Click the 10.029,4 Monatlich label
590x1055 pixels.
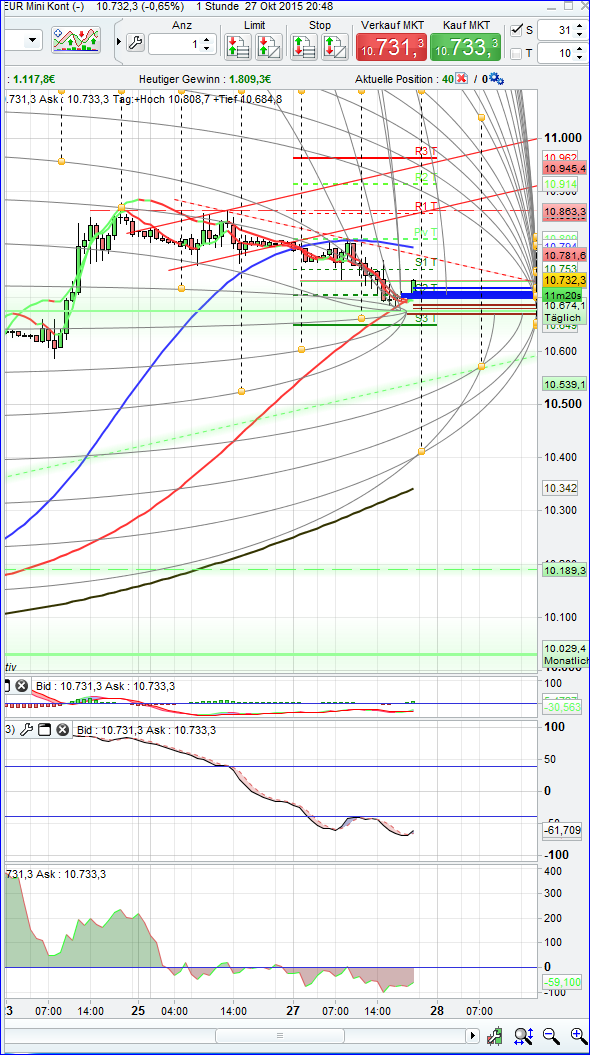565,654
